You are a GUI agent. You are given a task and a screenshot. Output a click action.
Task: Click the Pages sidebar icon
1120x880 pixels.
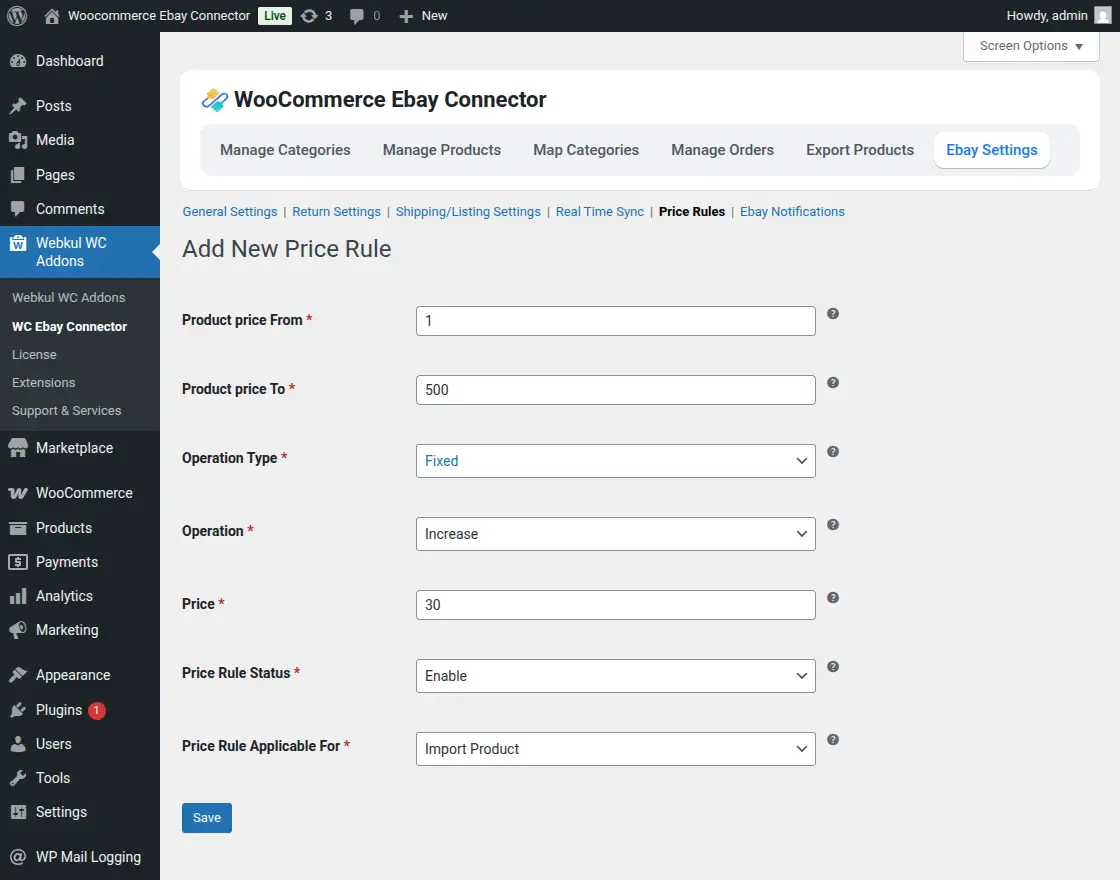[18, 175]
